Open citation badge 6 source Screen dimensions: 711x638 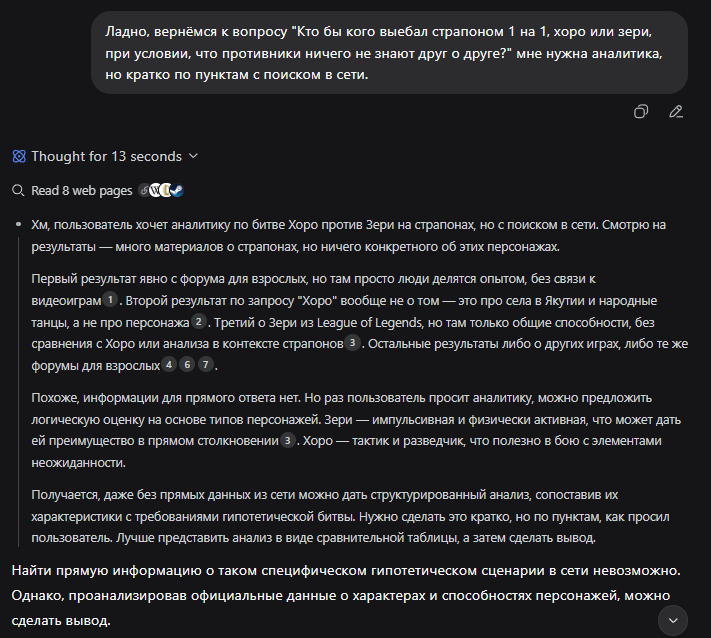[x=187, y=365]
